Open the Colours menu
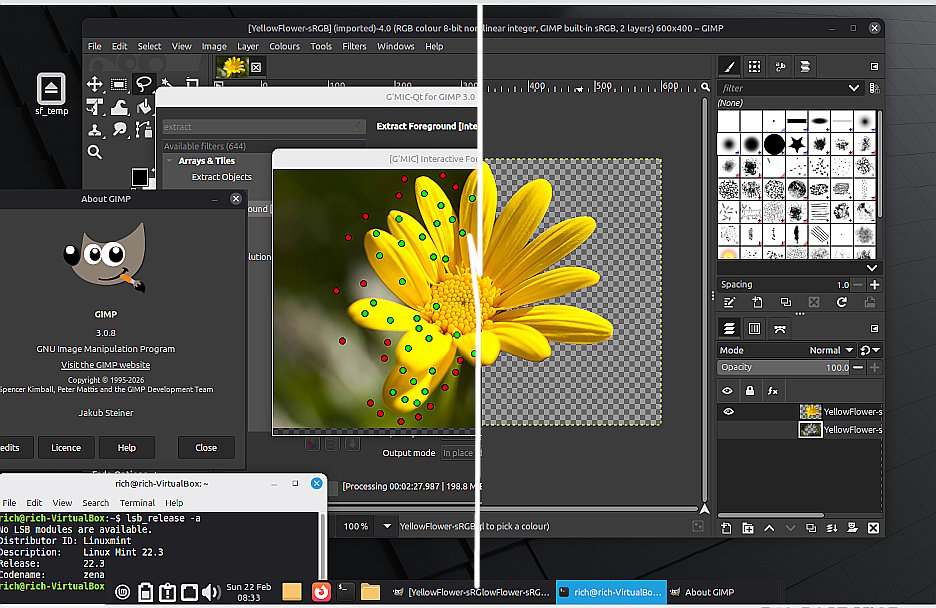This screenshot has height=608, width=936. tap(284, 46)
